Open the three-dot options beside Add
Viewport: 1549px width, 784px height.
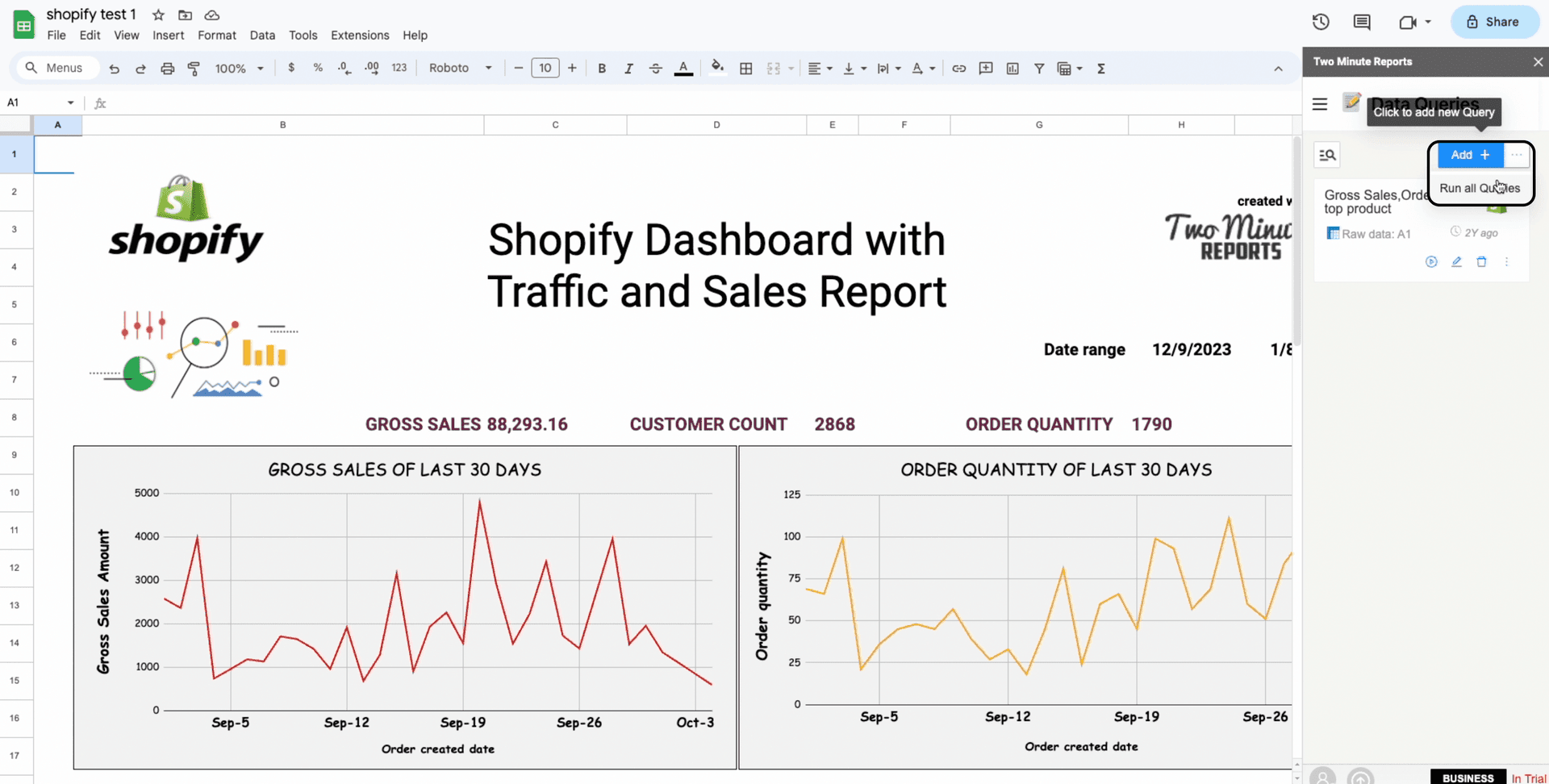tap(1517, 155)
